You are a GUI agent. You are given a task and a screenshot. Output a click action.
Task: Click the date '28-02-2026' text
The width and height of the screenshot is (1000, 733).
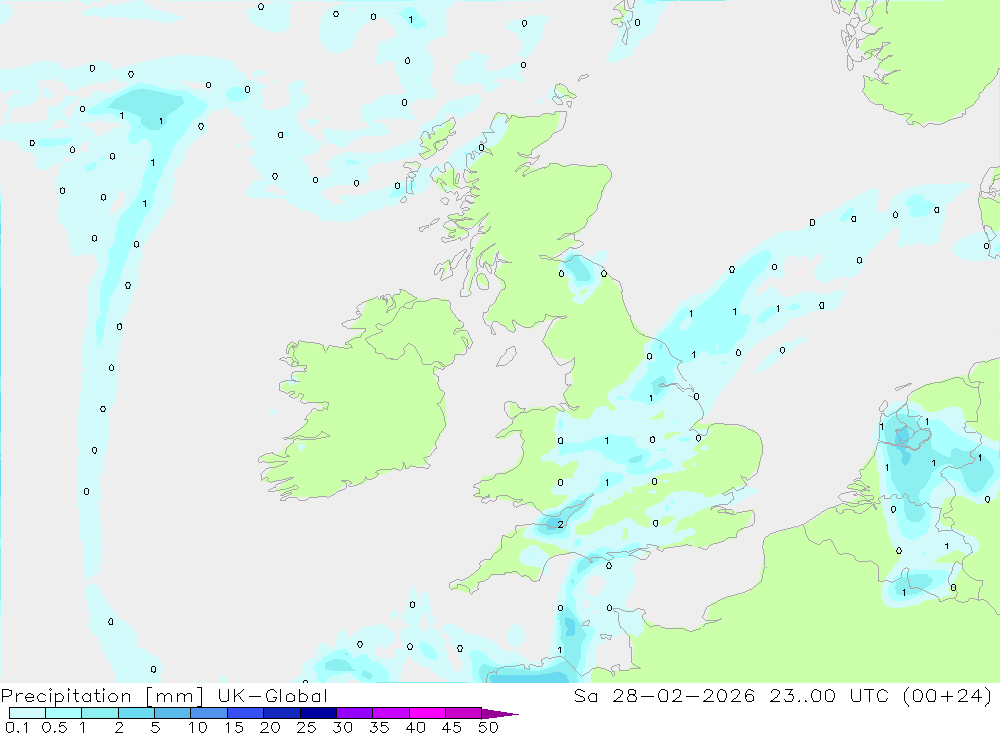pos(684,695)
